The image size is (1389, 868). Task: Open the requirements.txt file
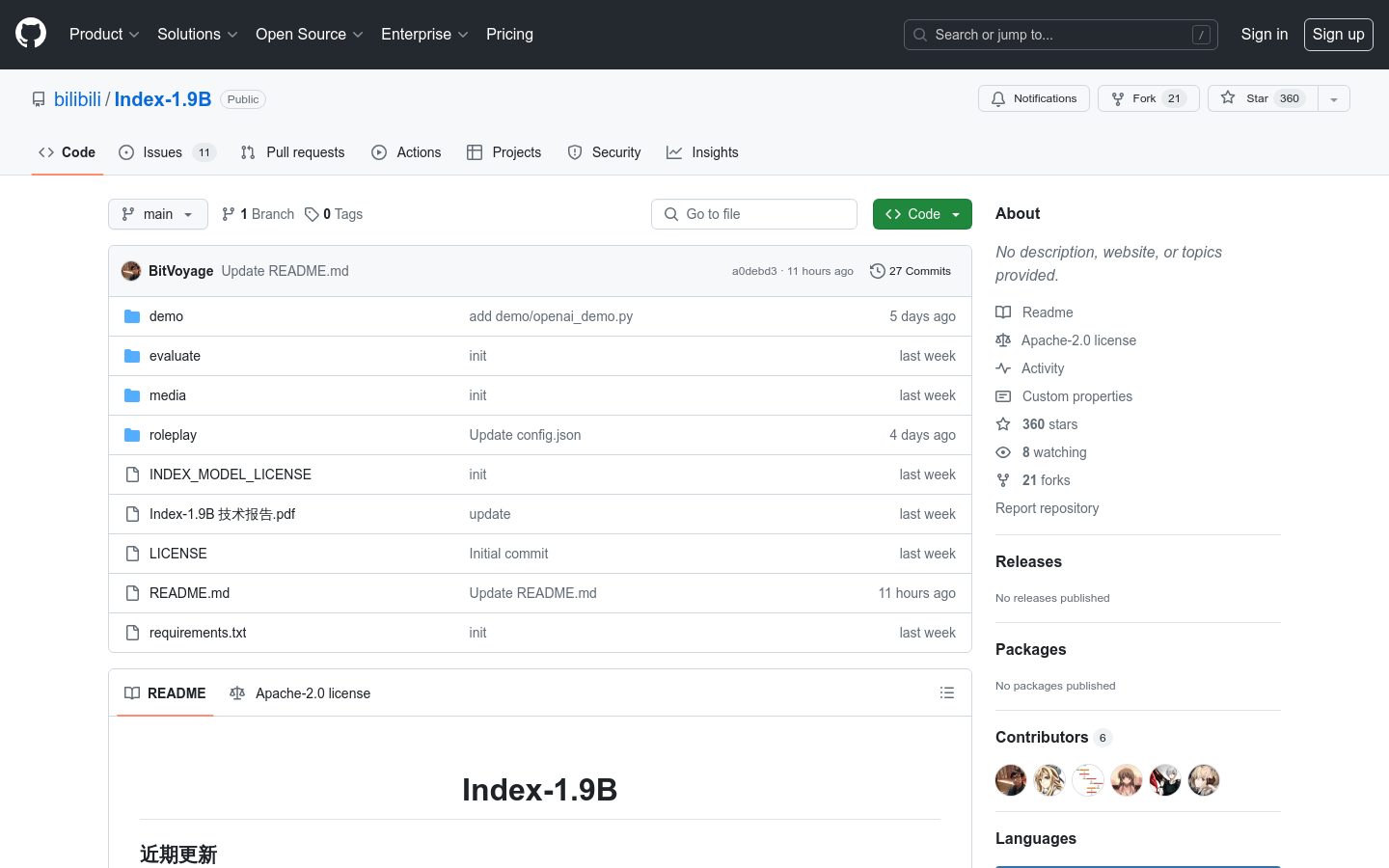tap(198, 633)
